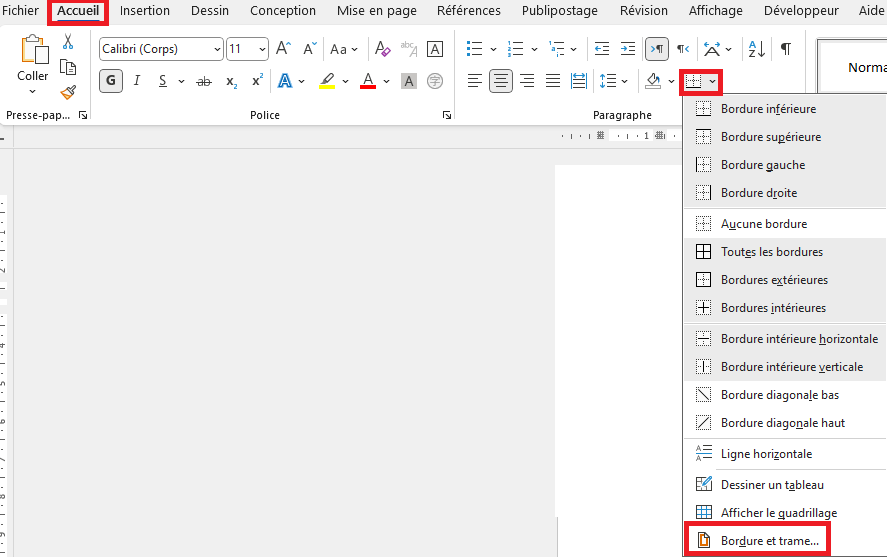Copy selection with the copy icon
The height and width of the screenshot is (557, 887).
tap(68, 67)
